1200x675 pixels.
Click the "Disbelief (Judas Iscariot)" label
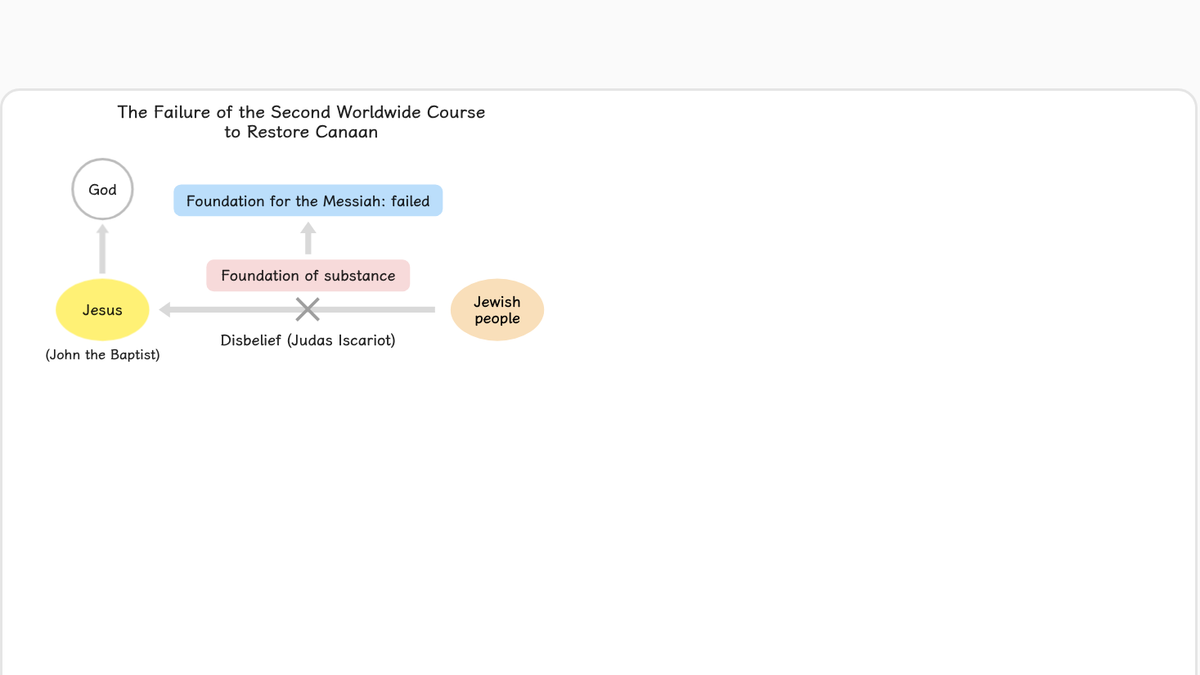pyautogui.click(x=308, y=340)
